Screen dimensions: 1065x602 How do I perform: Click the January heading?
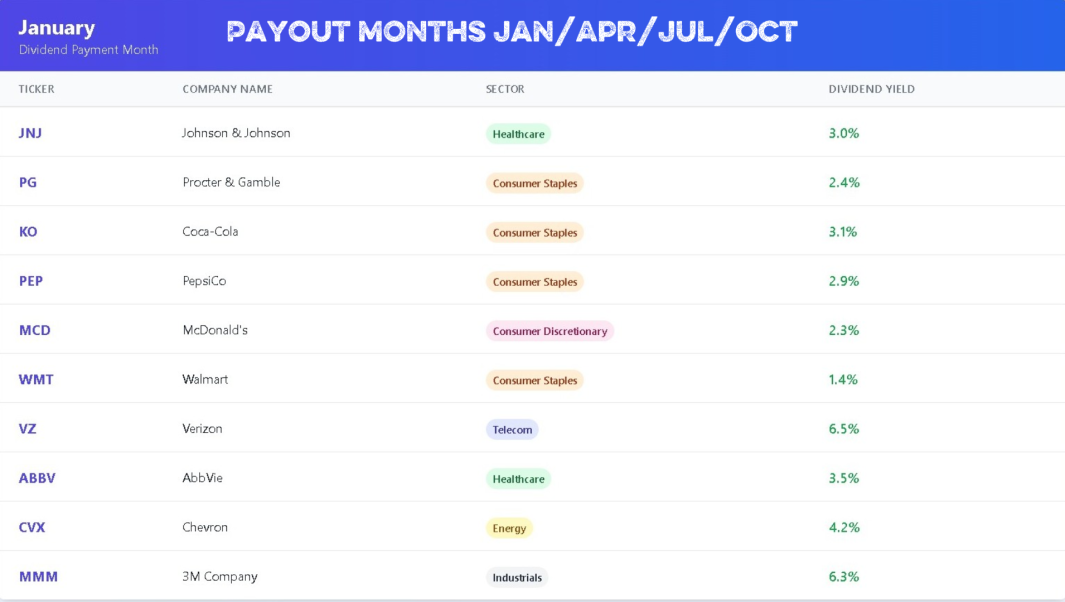(56, 28)
